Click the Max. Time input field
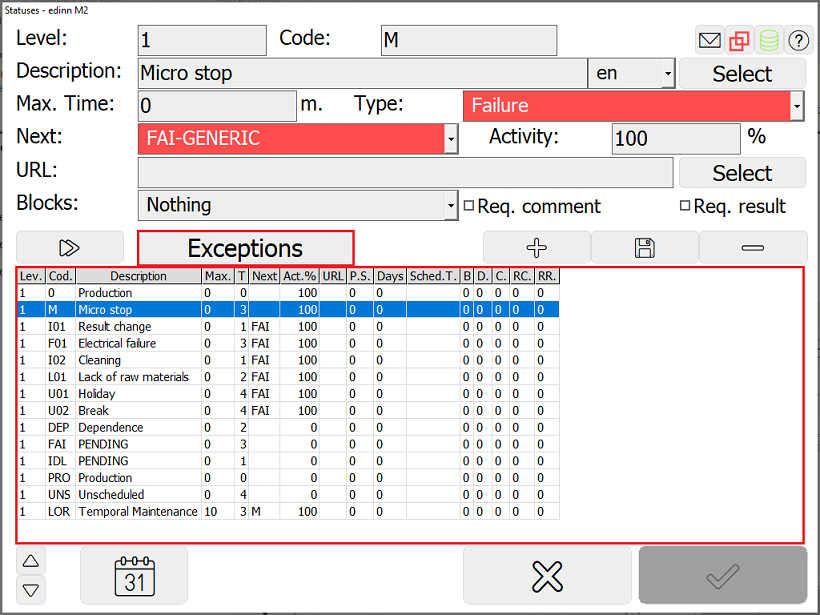Screen dimensions: 820x615 coord(217,106)
